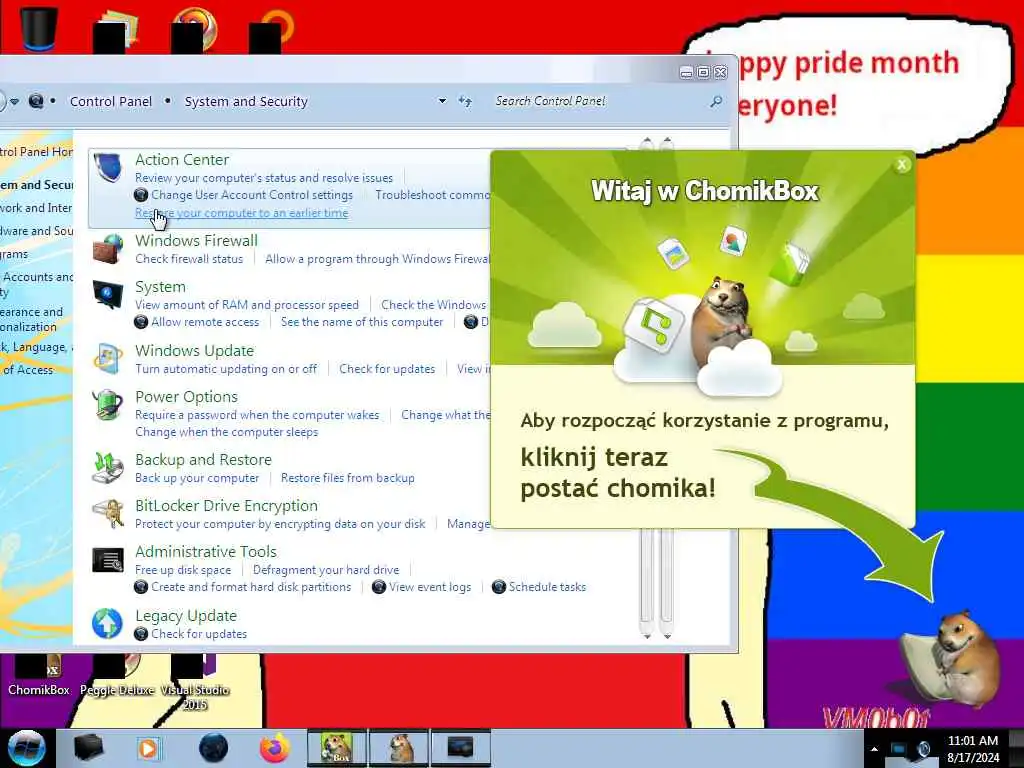Click the Windows Update icon
Viewport: 1024px width, 768px height.
point(108,359)
